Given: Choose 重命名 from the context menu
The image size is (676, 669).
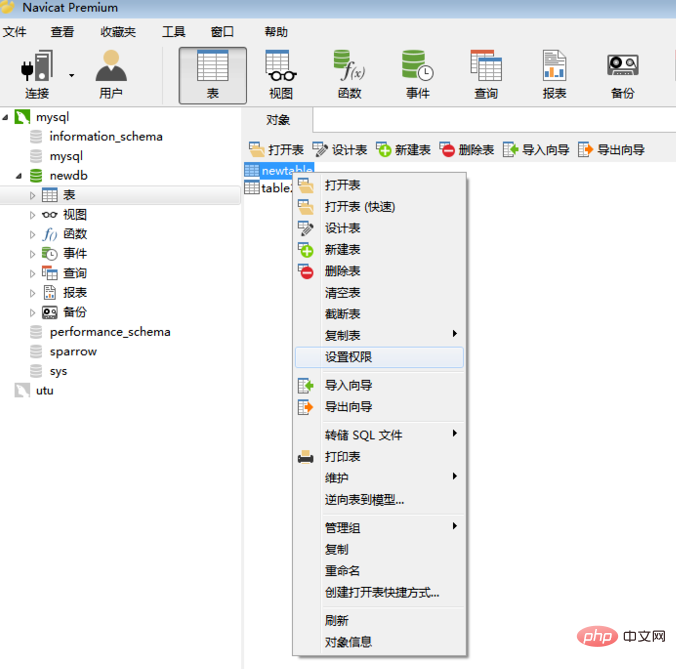Looking at the screenshot, I should pyautogui.click(x=379, y=571).
